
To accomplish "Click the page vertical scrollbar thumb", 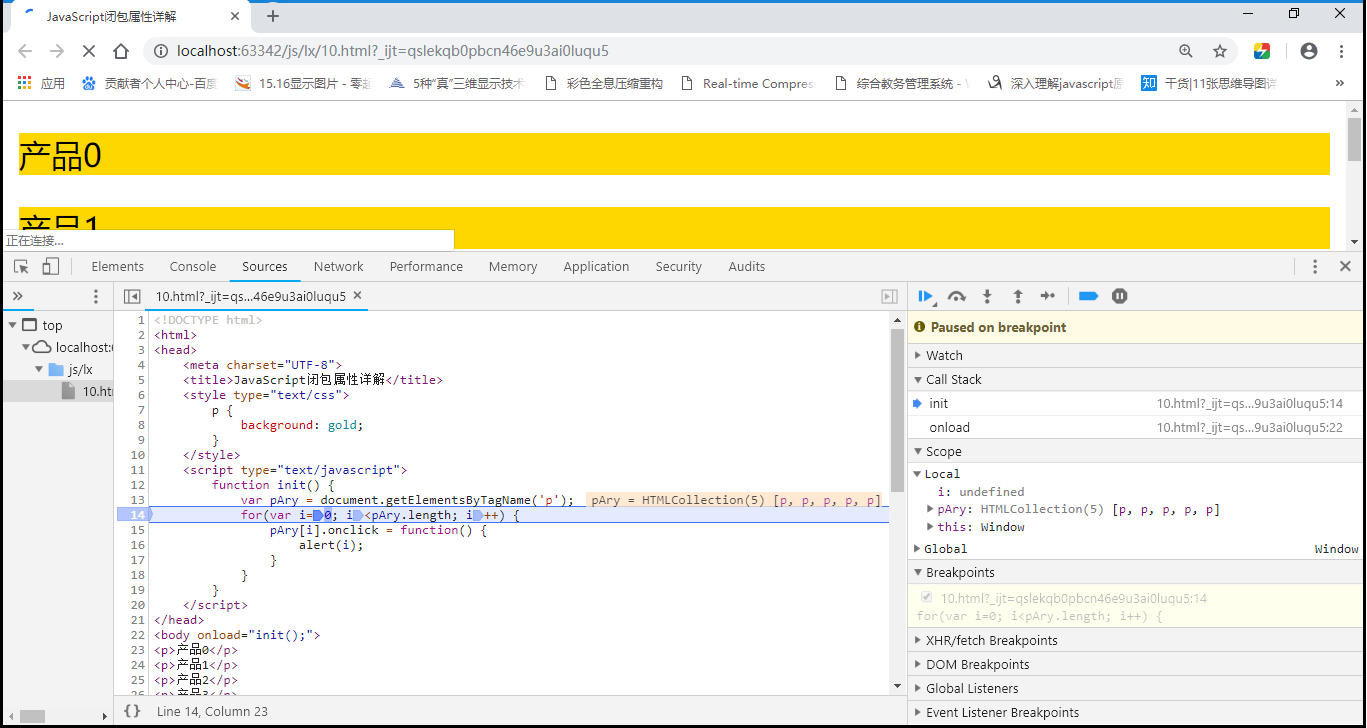I will pyautogui.click(x=1355, y=138).
